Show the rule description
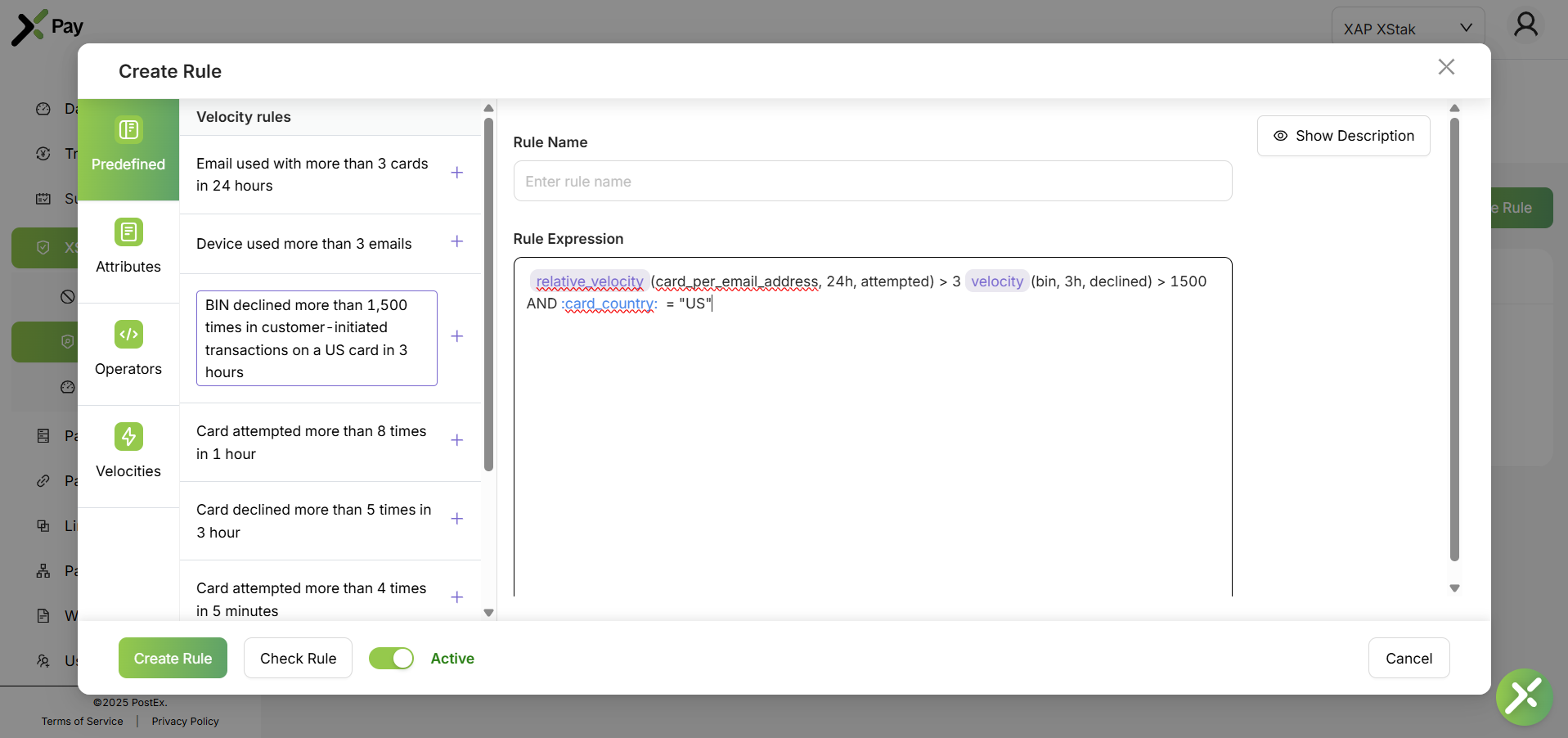This screenshot has width=1568, height=738. click(1343, 136)
